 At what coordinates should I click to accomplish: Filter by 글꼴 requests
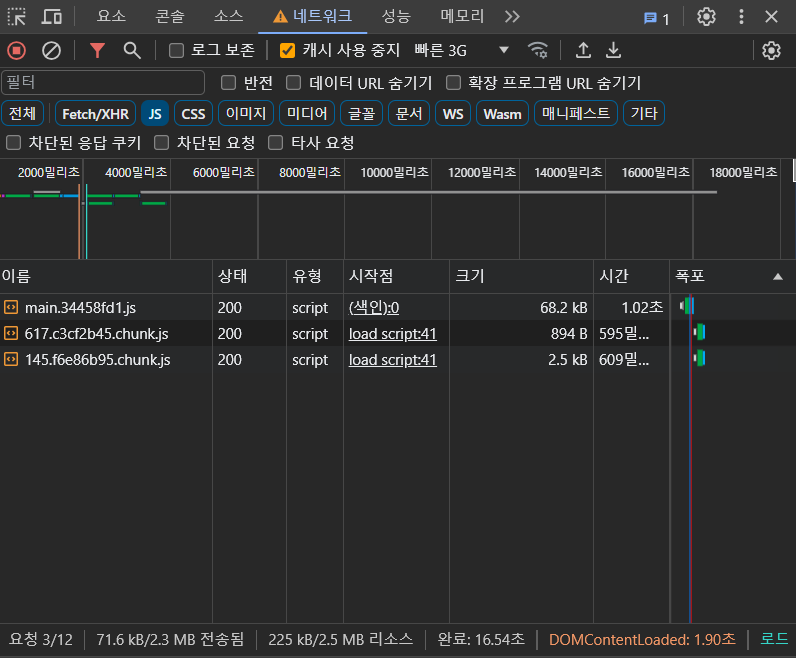pos(361,113)
